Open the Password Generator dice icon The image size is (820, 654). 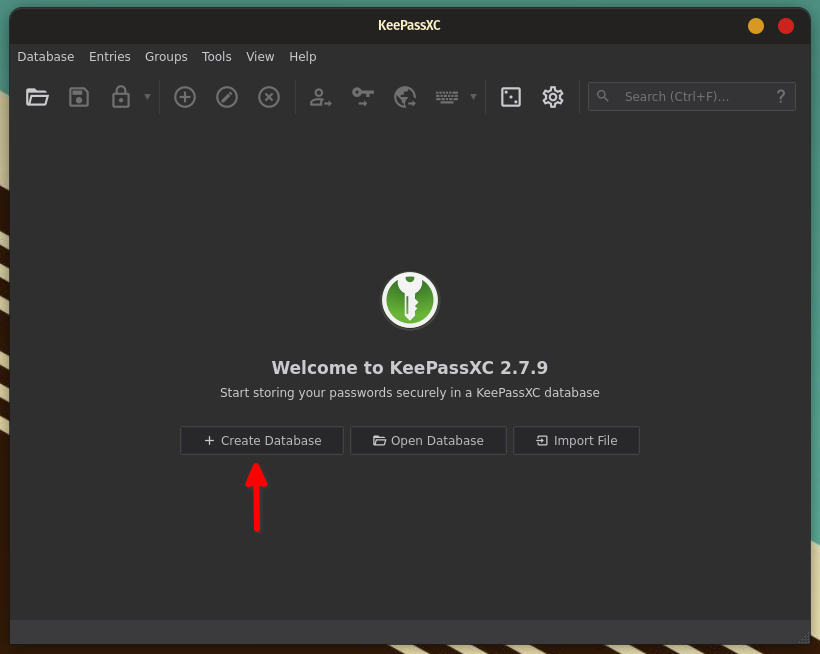click(511, 97)
